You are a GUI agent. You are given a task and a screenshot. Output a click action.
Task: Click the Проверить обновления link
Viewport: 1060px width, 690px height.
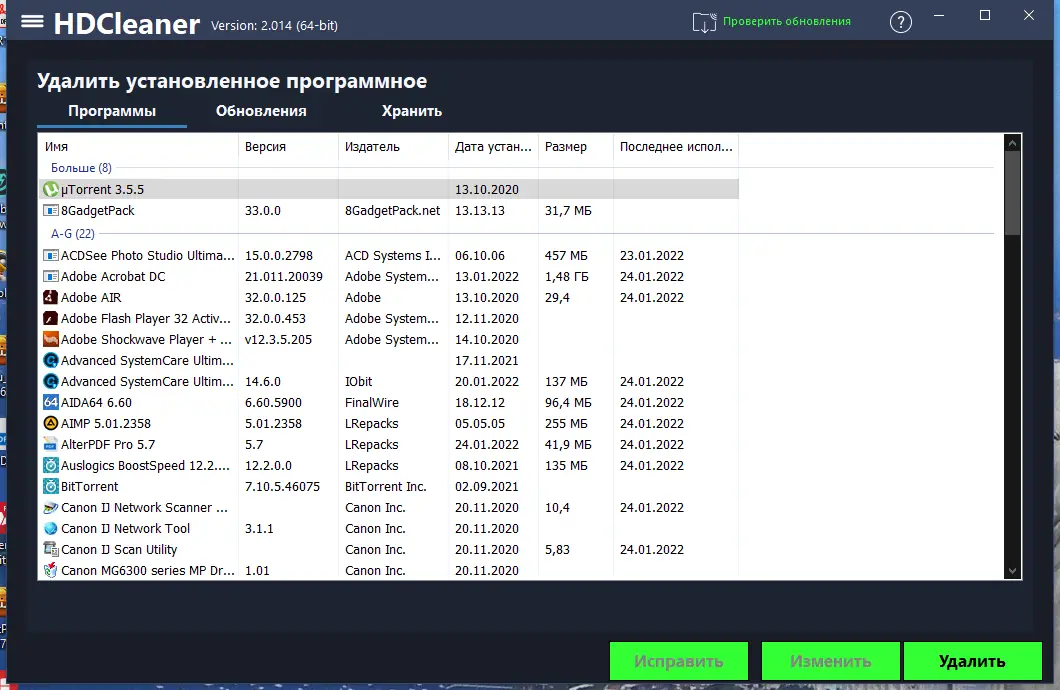[x=787, y=22]
